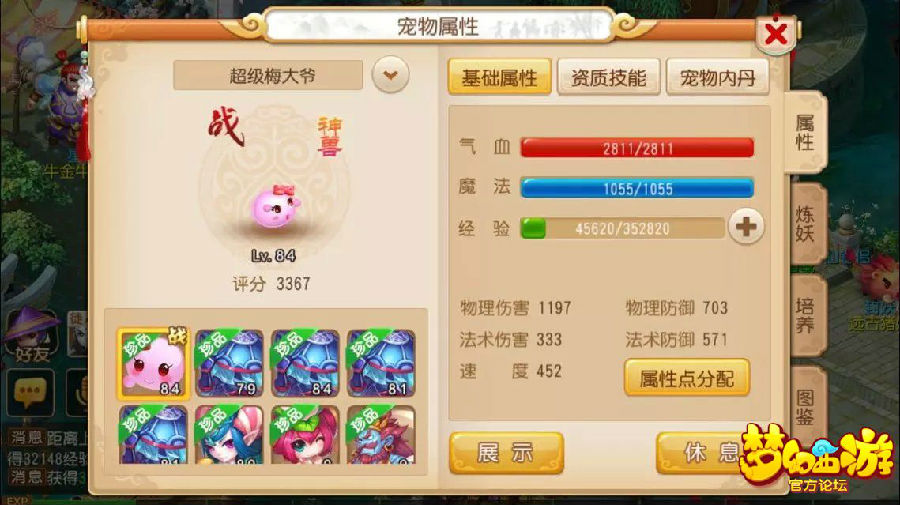
Task: Switch to the 培养 side tab
Action: click(805, 314)
